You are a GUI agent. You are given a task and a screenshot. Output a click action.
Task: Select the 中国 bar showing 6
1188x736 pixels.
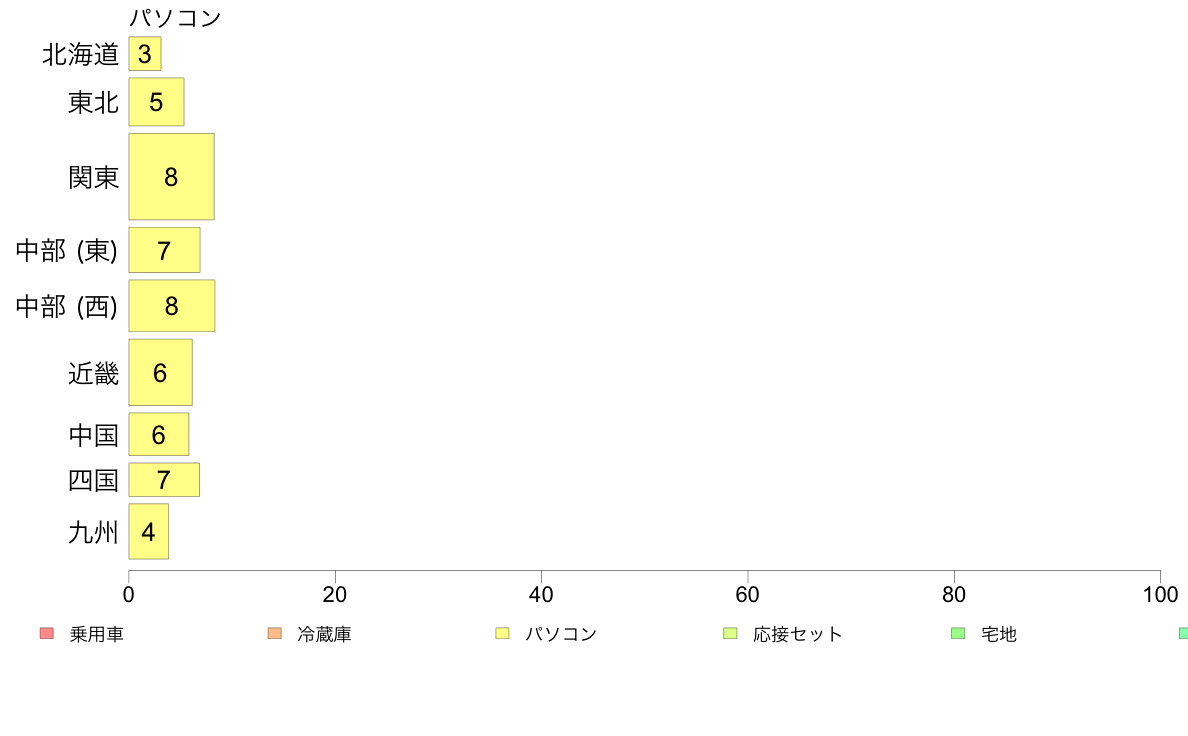pyautogui.click(x=158, y=434)
